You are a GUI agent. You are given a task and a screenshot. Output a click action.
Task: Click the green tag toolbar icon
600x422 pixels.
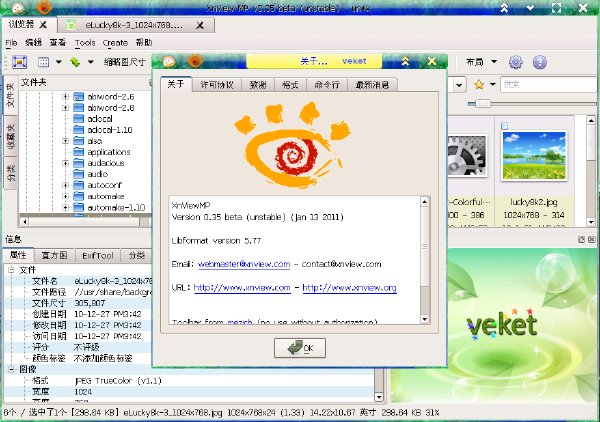[x=75, y=62]
